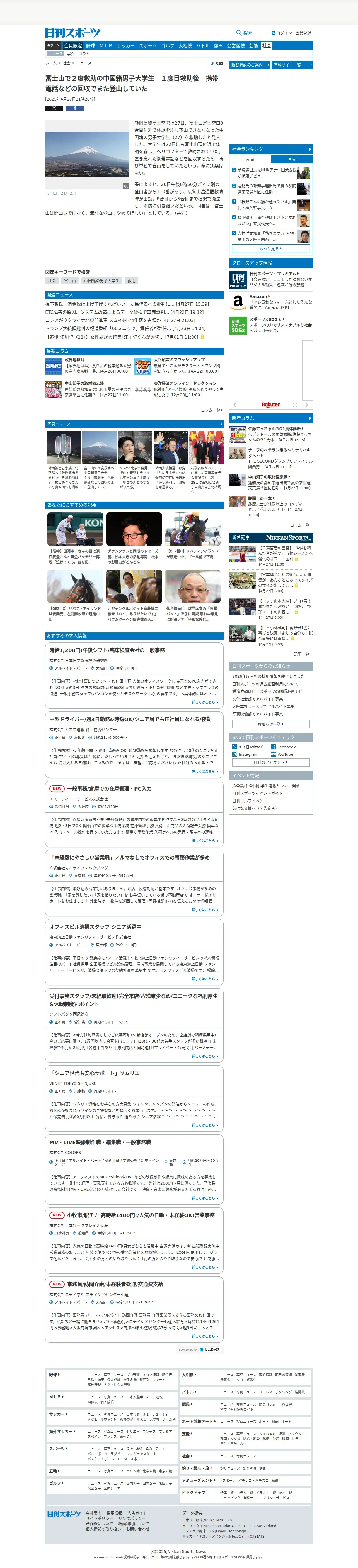Enlarge Mt. Fuji photo with magnifier icon

coord(126,186)
